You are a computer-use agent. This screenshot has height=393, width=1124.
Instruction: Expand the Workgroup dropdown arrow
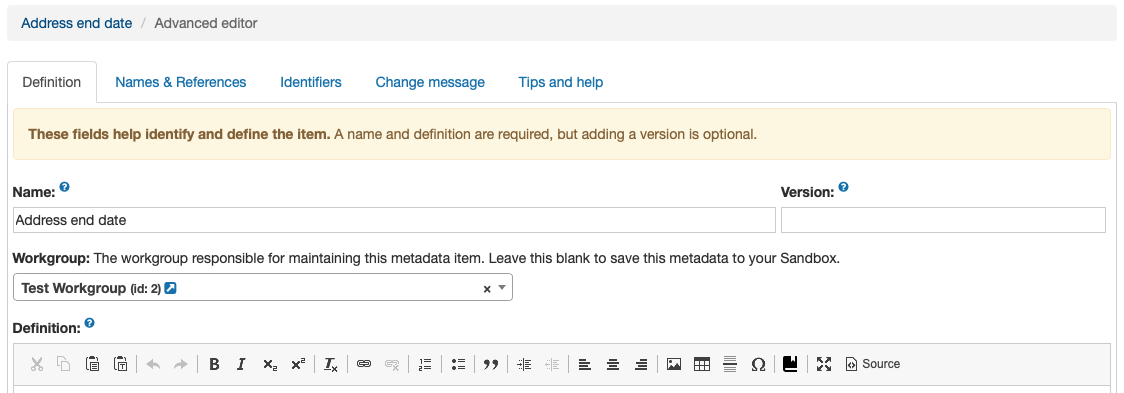(x=502, y=288)
